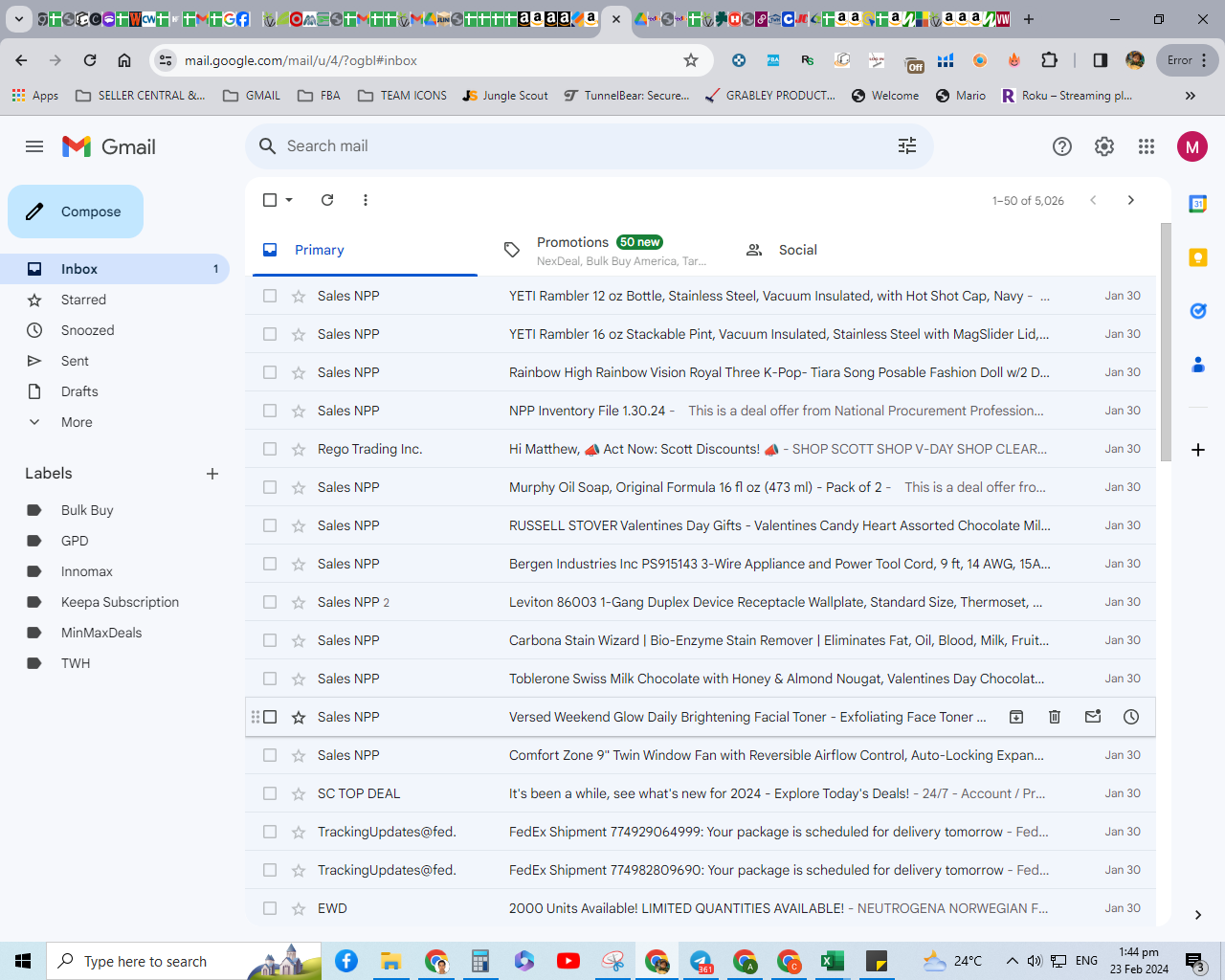This screenshot has height=980, width=1225.
Task: Select the Primary inbox tab
Action: tap(364, 250)
